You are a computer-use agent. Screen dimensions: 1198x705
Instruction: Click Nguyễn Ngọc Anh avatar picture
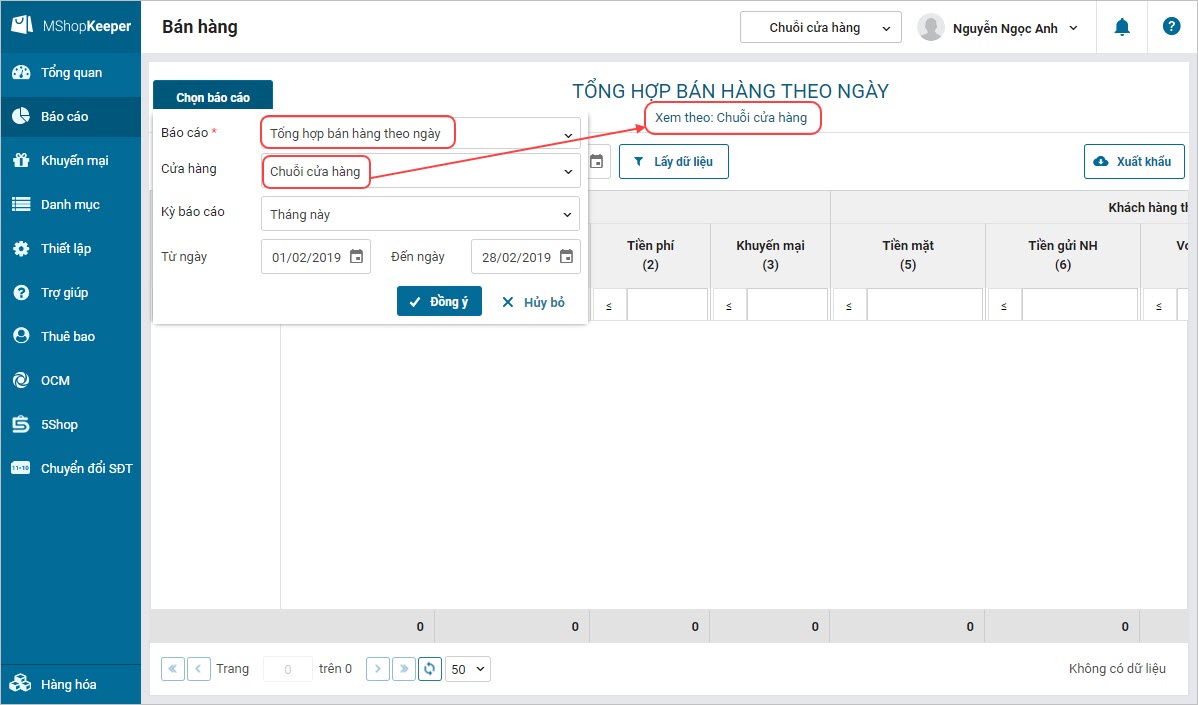[931, 27]
